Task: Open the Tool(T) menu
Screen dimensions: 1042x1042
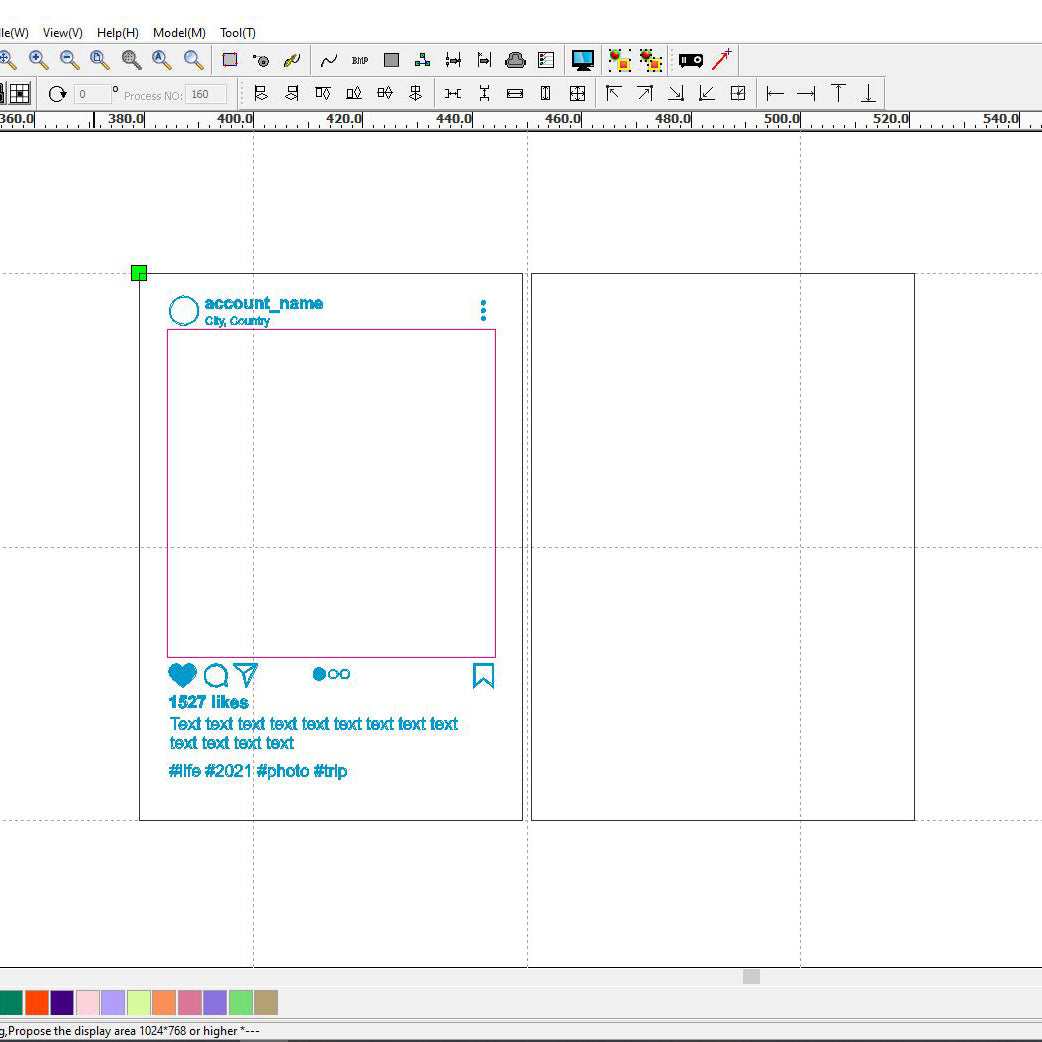Action: pos(238,33)
